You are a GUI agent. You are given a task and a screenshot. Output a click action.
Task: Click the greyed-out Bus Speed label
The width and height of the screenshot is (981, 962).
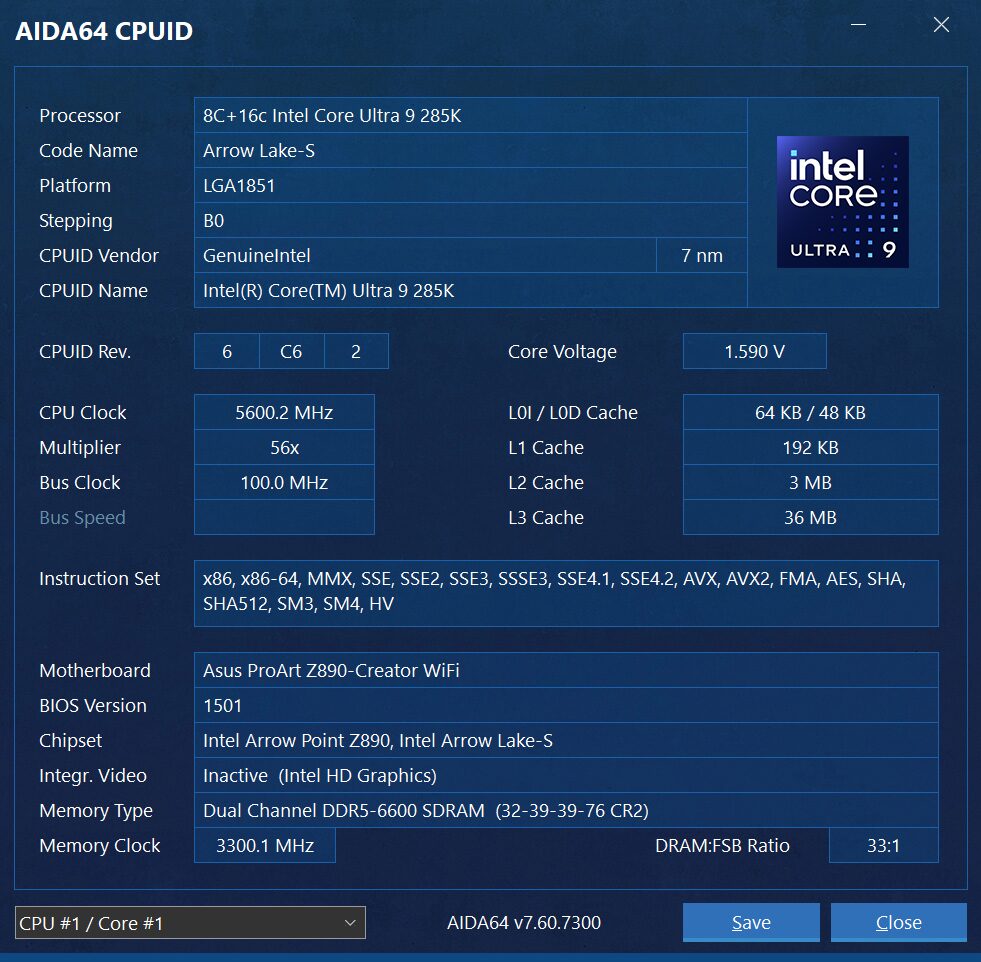[82, 518]
